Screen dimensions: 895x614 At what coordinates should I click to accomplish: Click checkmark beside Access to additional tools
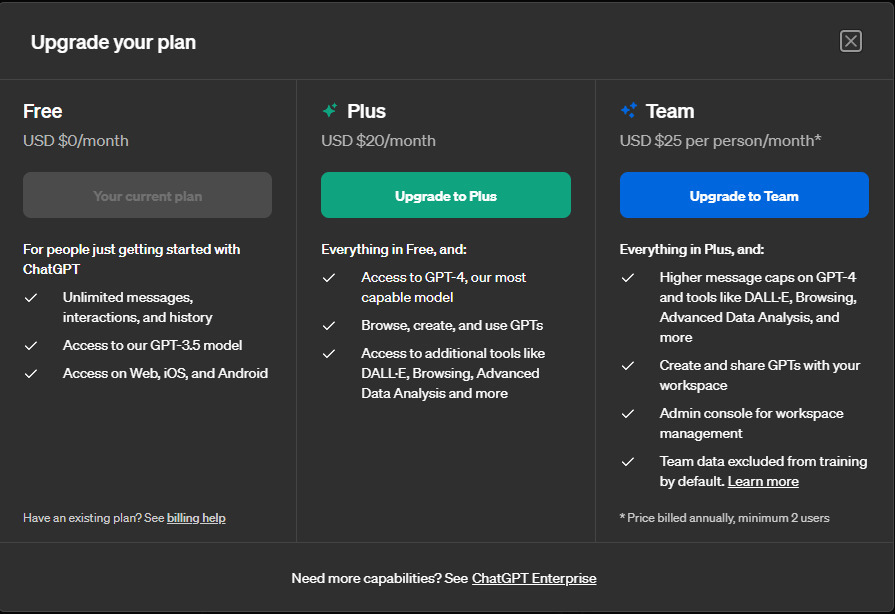[329, 354]
